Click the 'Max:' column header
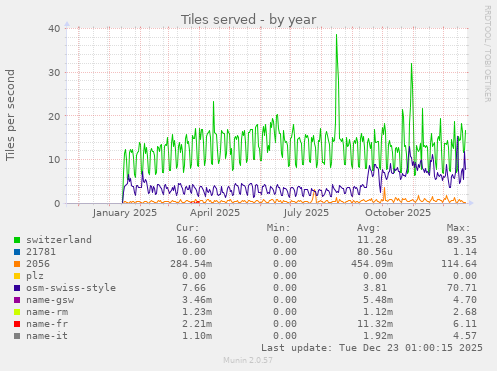This screenshot has width=497, height=371. (x=459, y=228)
